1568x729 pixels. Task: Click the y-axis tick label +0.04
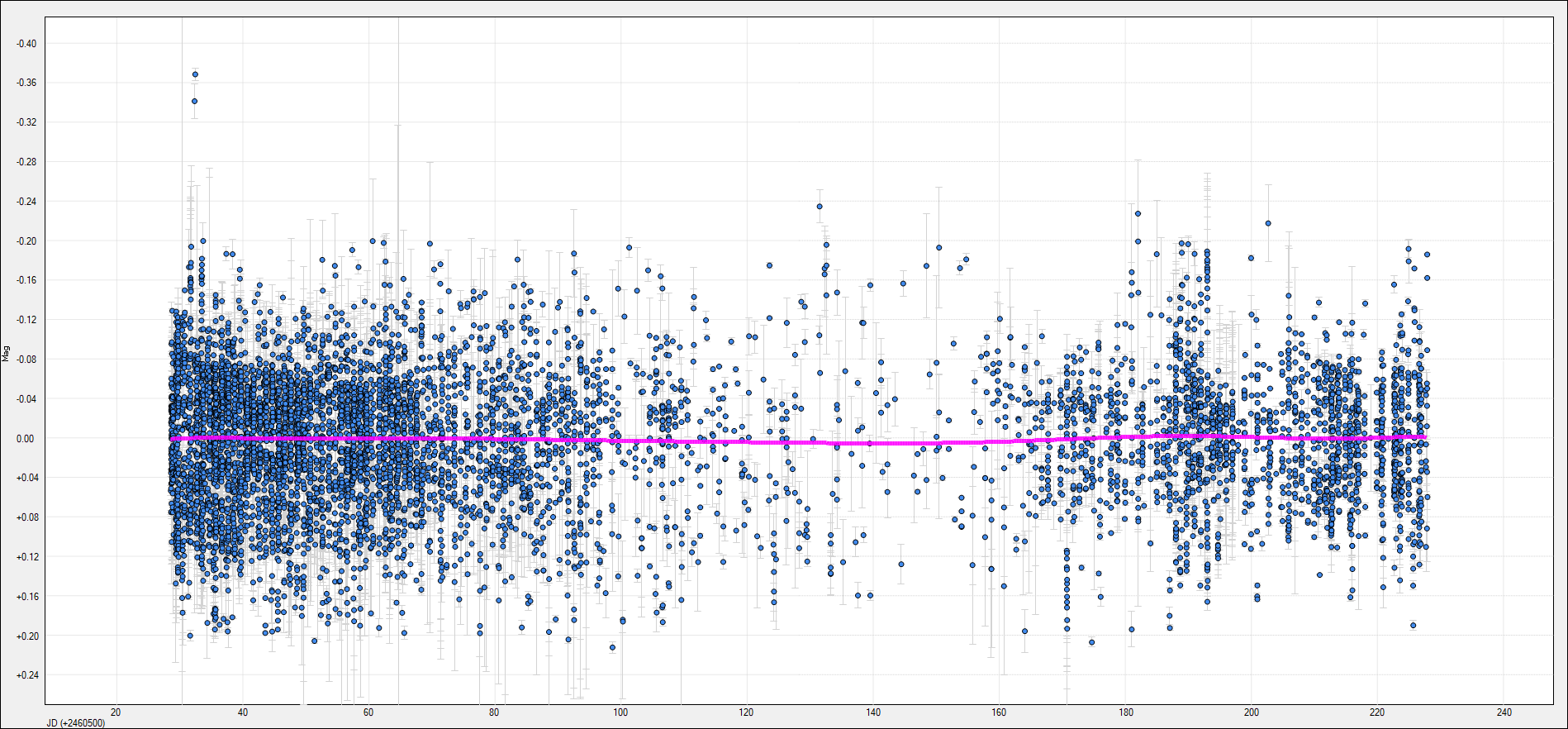[x=26, y=478]
